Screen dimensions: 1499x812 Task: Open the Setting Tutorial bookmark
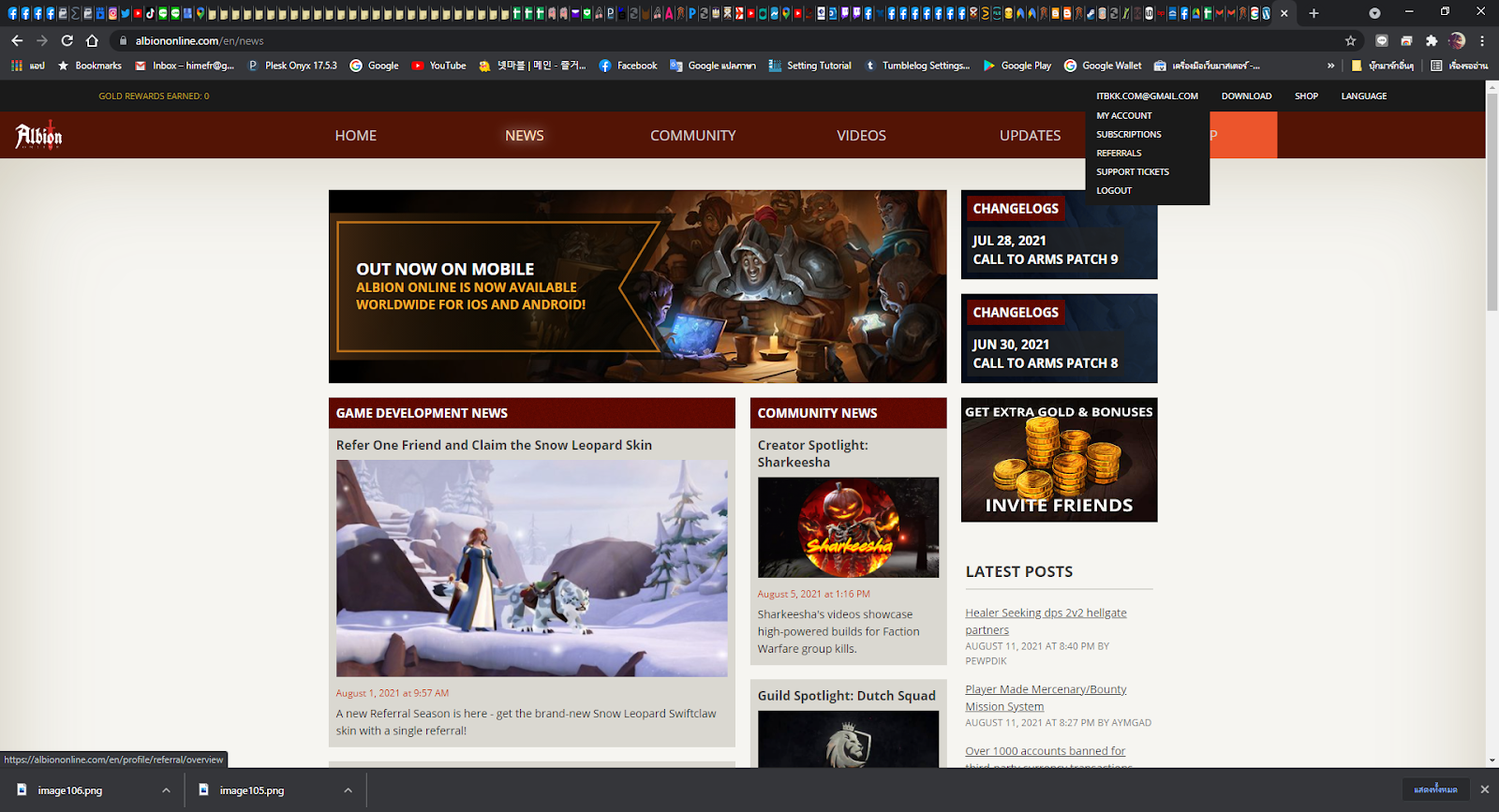click(x=810, y=66)
